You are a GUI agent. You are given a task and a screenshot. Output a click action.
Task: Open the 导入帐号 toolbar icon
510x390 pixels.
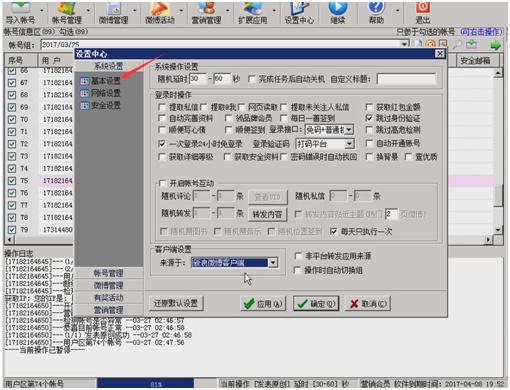coord(20,13)
